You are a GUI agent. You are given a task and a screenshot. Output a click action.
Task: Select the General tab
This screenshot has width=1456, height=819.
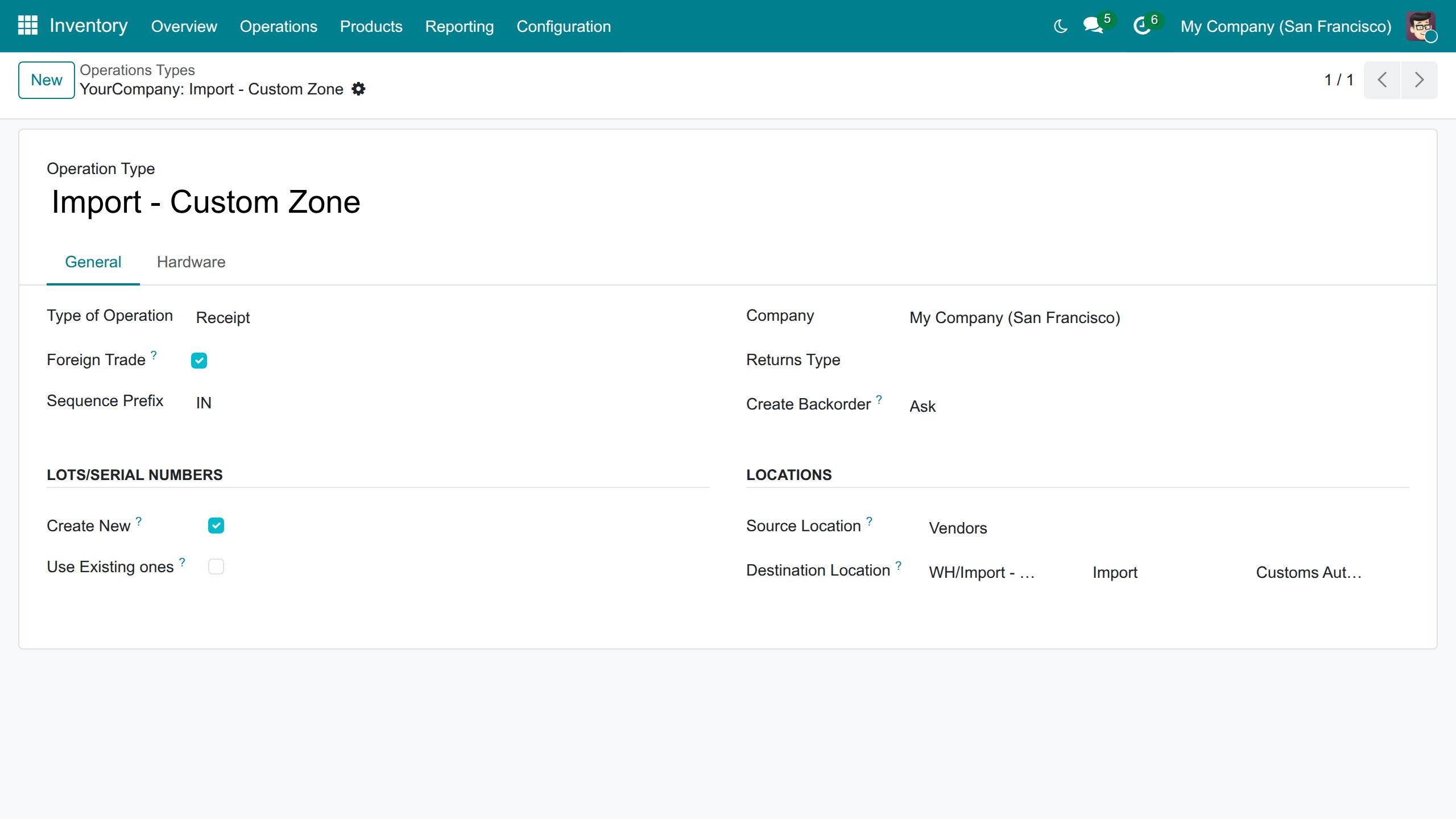[93, 262]
